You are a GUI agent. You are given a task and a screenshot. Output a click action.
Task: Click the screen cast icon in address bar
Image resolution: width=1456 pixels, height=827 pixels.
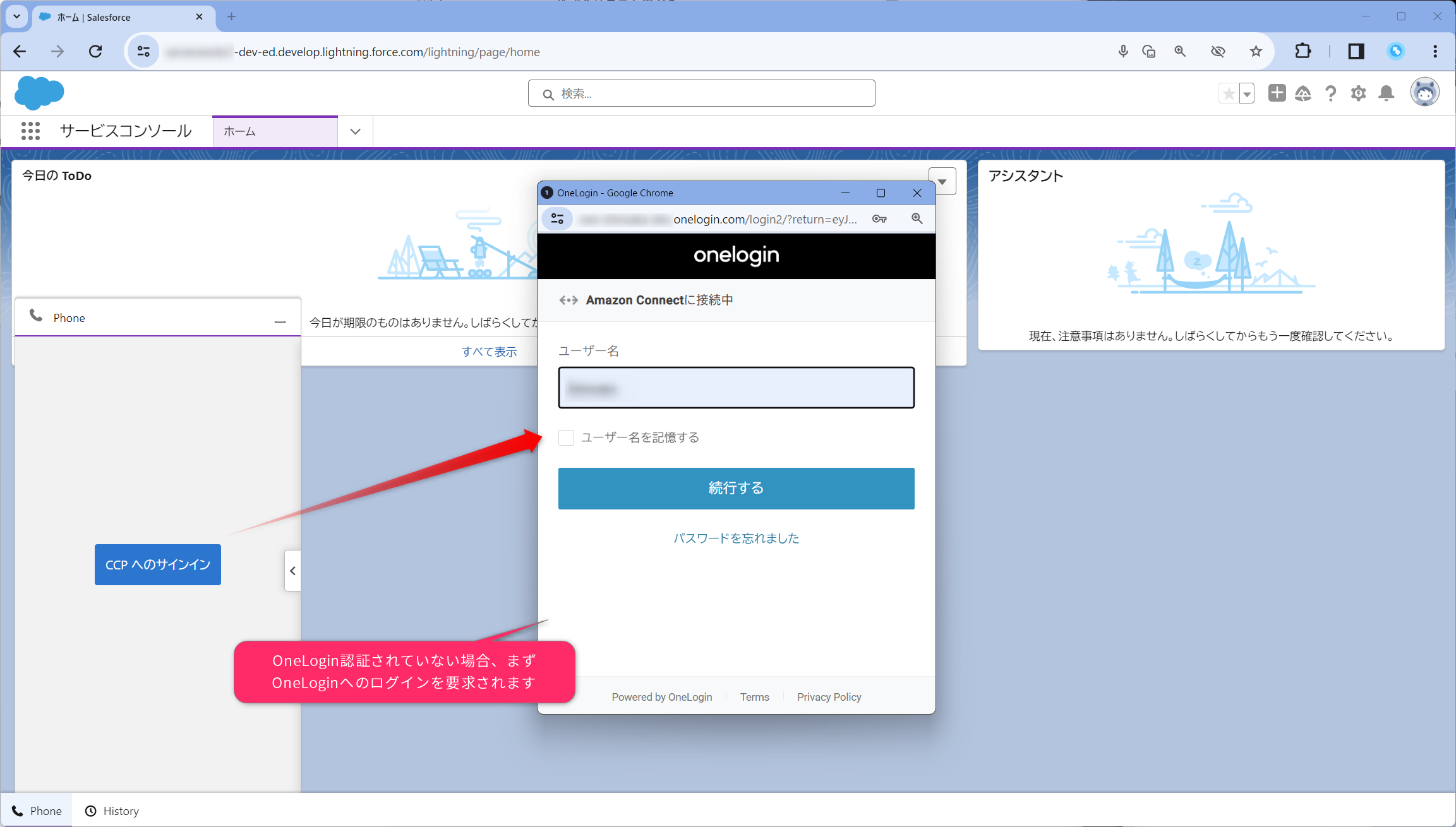(1149, 52)
